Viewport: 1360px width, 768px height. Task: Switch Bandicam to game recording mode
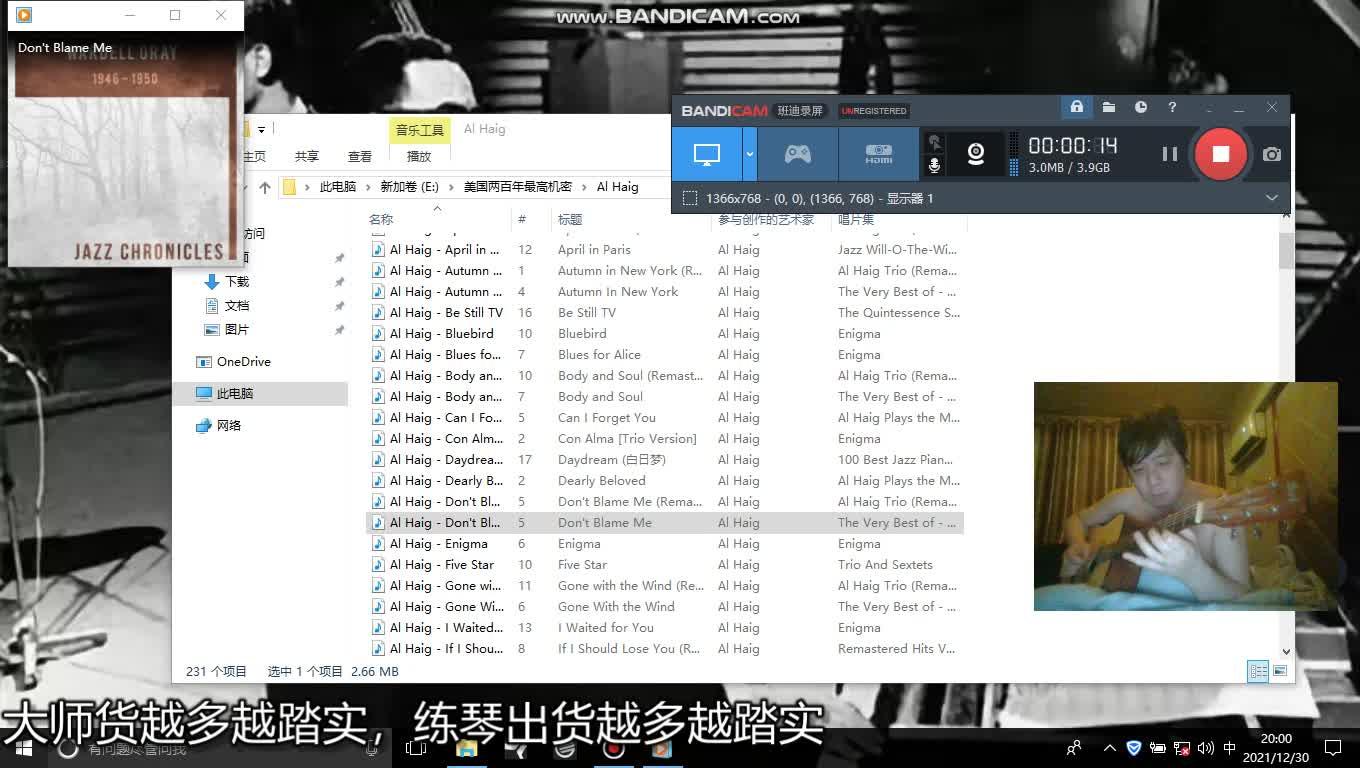(797, 154)
